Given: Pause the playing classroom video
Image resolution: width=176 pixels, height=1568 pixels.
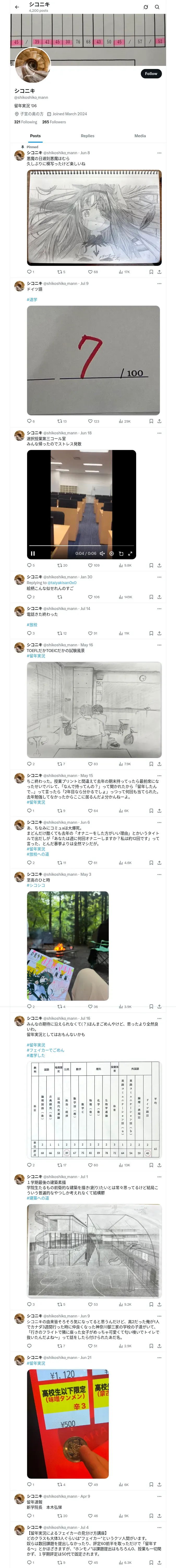Looking at the screenshot, I should coord(33,553).
